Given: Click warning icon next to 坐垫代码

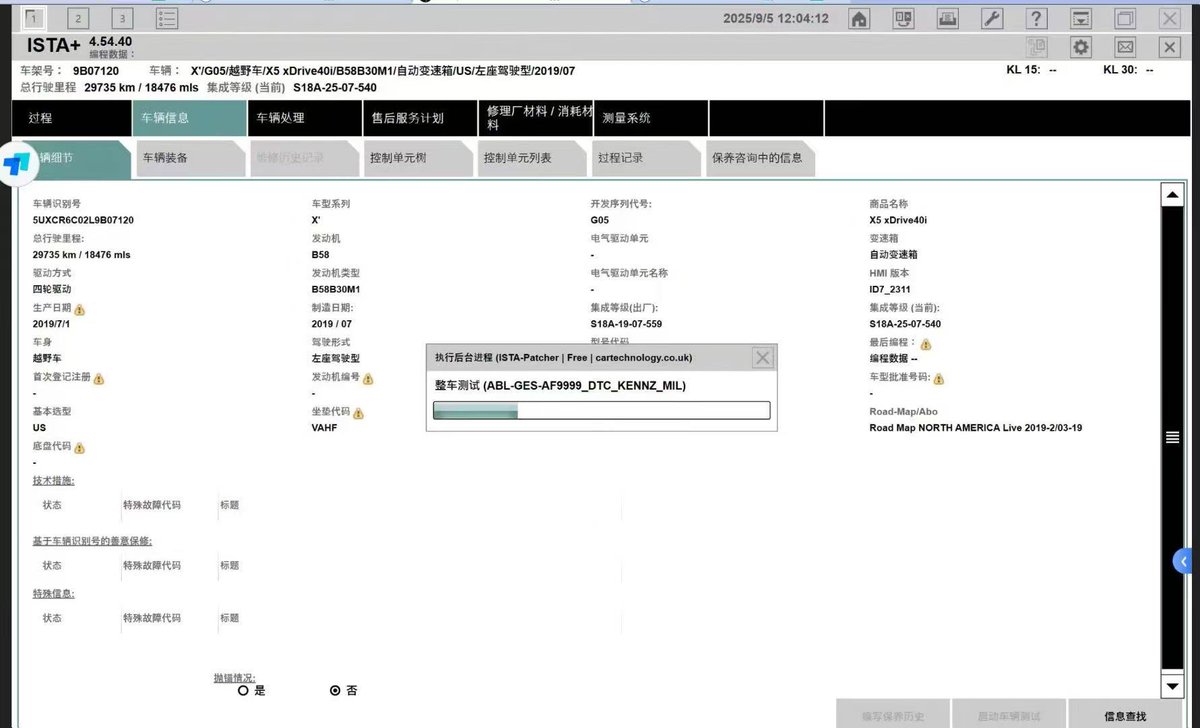Looking at the screenshot, I should (x=358, y=413).
